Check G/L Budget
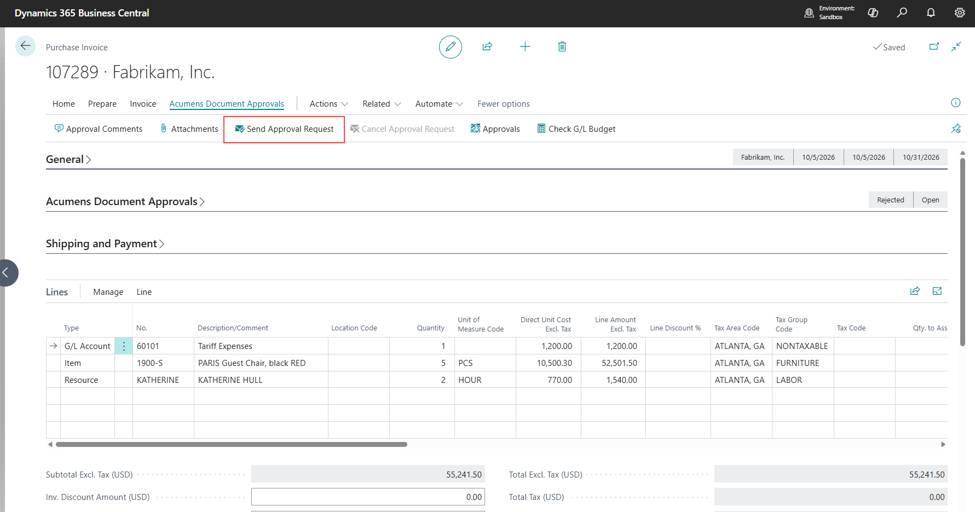 click(x=576, y=129)
